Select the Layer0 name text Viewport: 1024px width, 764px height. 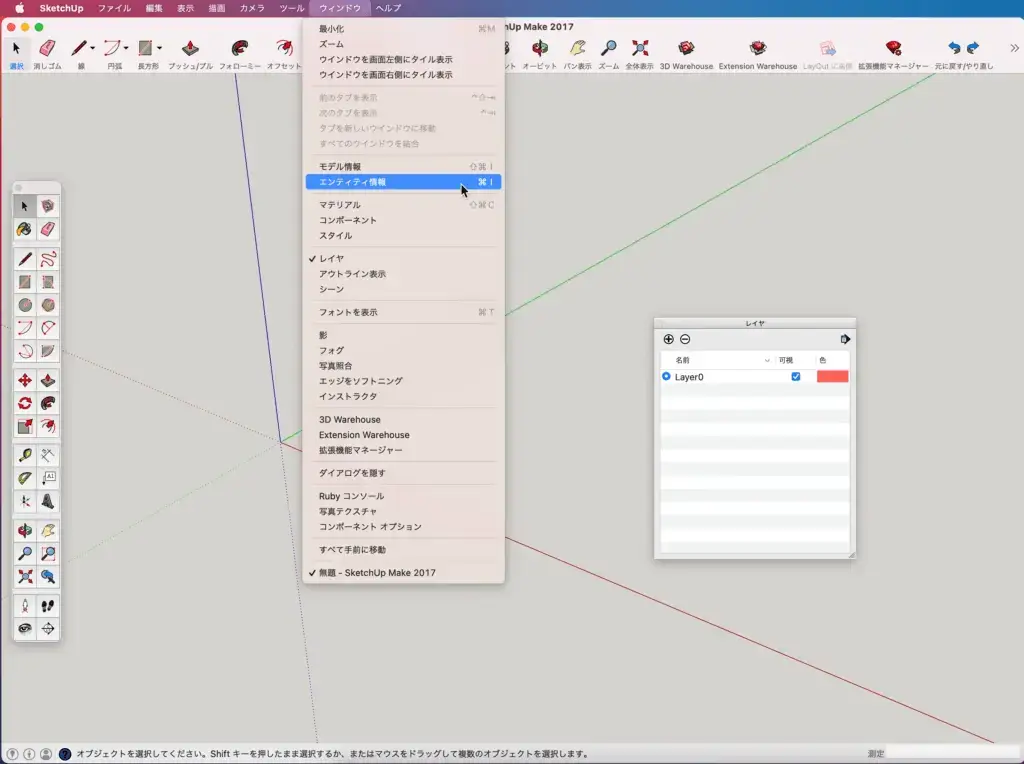coord(689,377)
